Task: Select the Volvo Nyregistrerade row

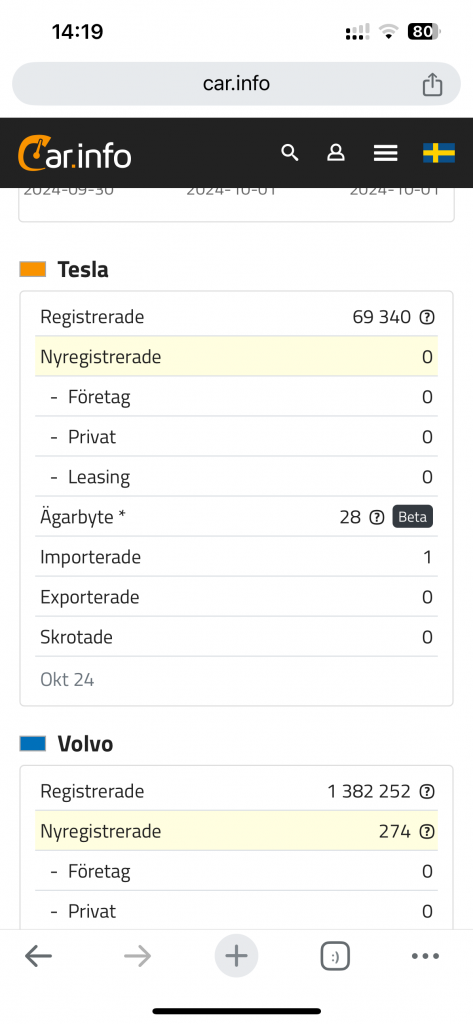Action: pos(236,831)
